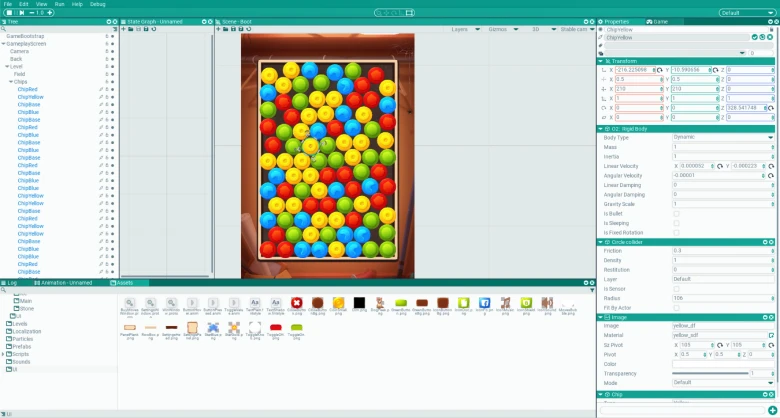The width and height of the screenshot is (780, 418).
Task: Click the filter icon beside the Tree search
Action: [115, 29]
